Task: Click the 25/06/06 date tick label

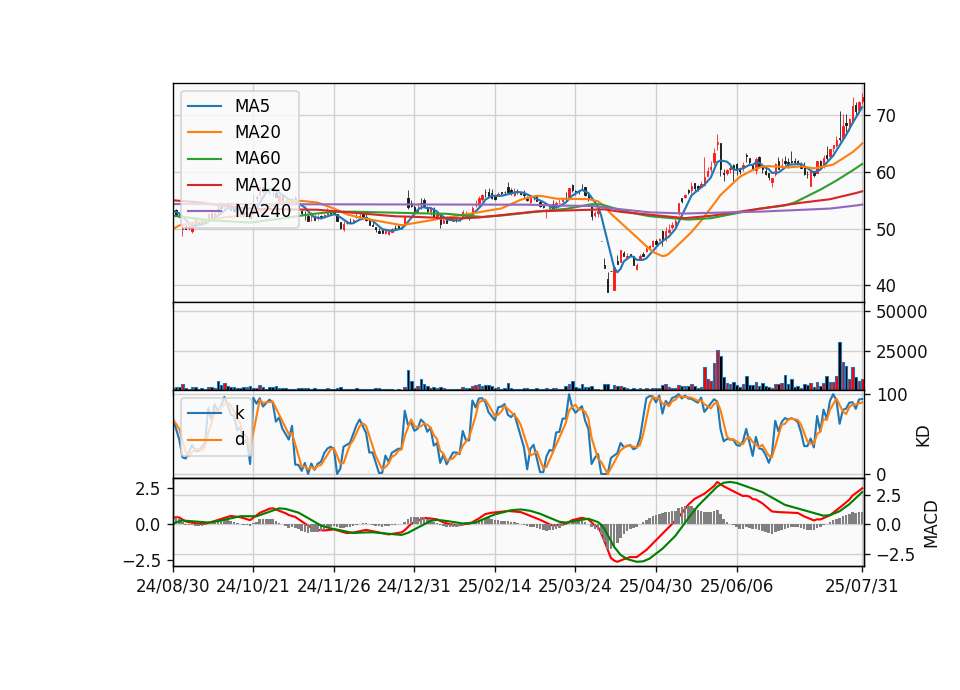Action: point(737,586)
